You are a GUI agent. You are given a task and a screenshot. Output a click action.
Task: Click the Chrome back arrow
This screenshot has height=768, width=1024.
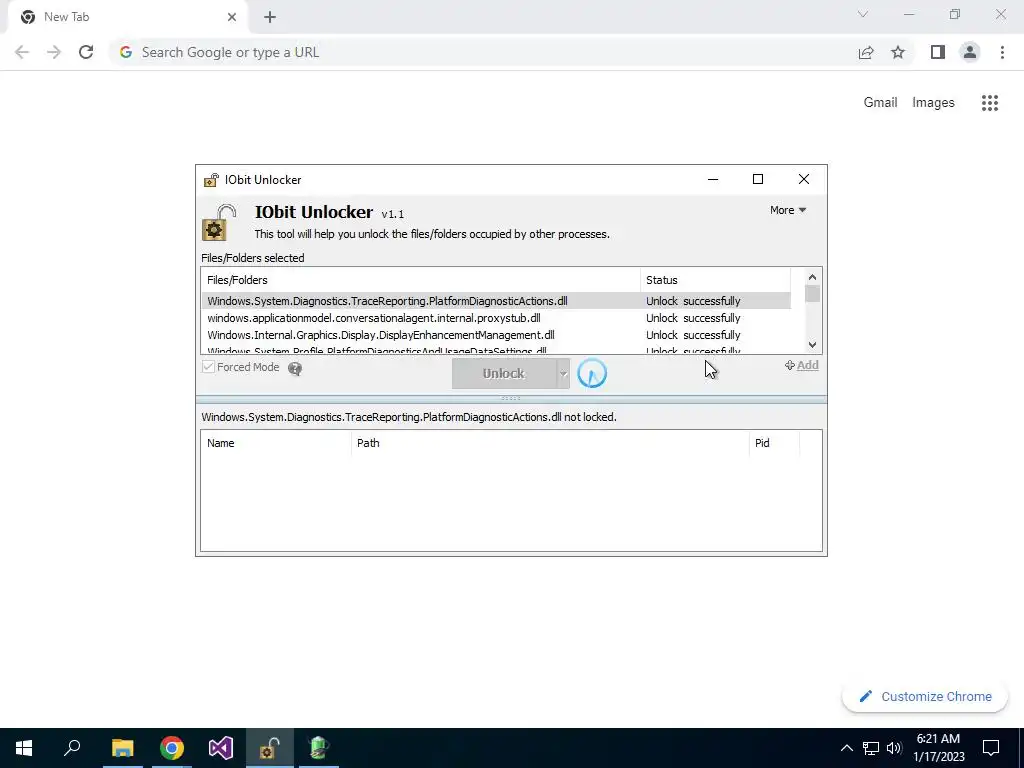22,52
